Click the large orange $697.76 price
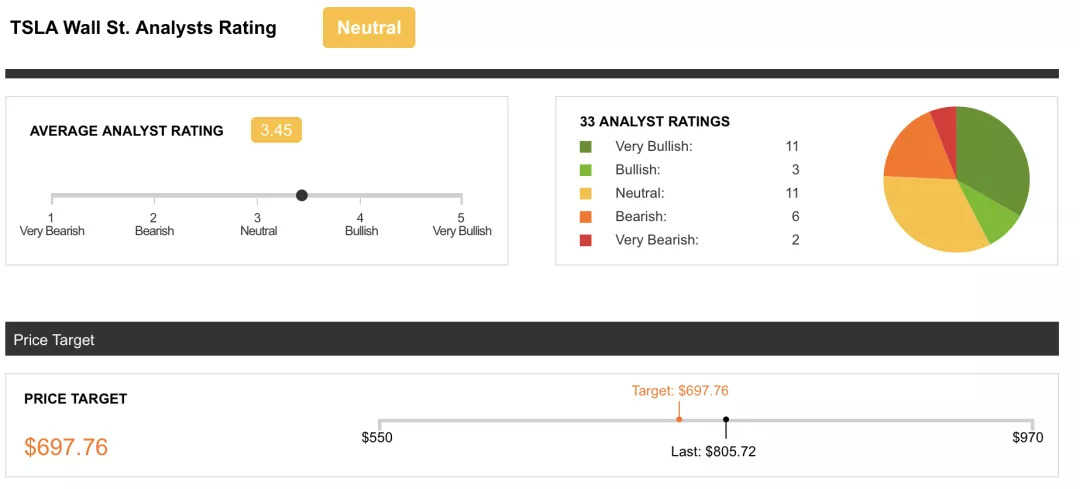 [66, 447]
